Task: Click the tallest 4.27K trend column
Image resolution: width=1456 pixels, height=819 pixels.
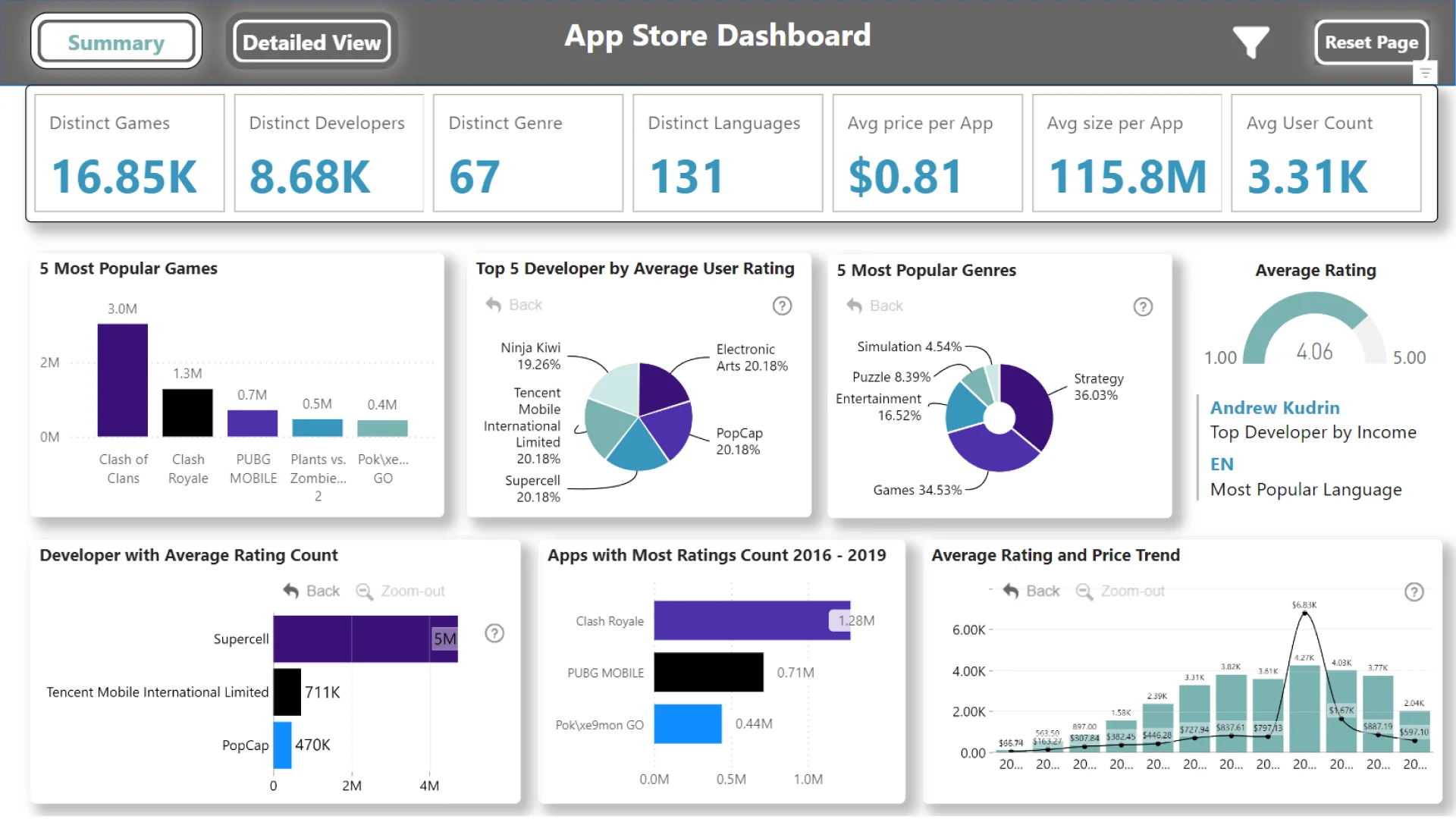Action: tap(1304, 708)
